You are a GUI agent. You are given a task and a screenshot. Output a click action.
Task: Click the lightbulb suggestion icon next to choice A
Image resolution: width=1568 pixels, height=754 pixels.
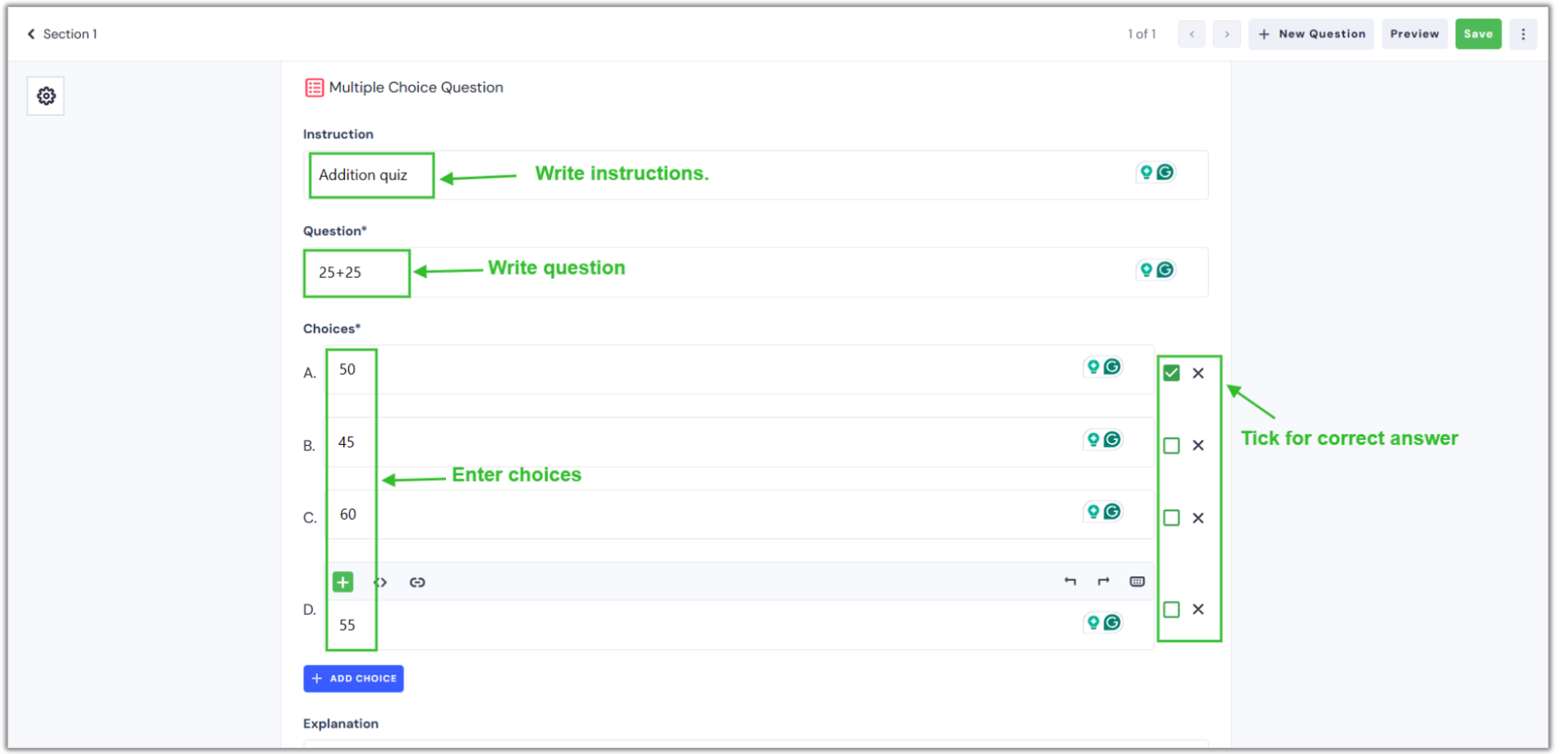pos(1093,366)
